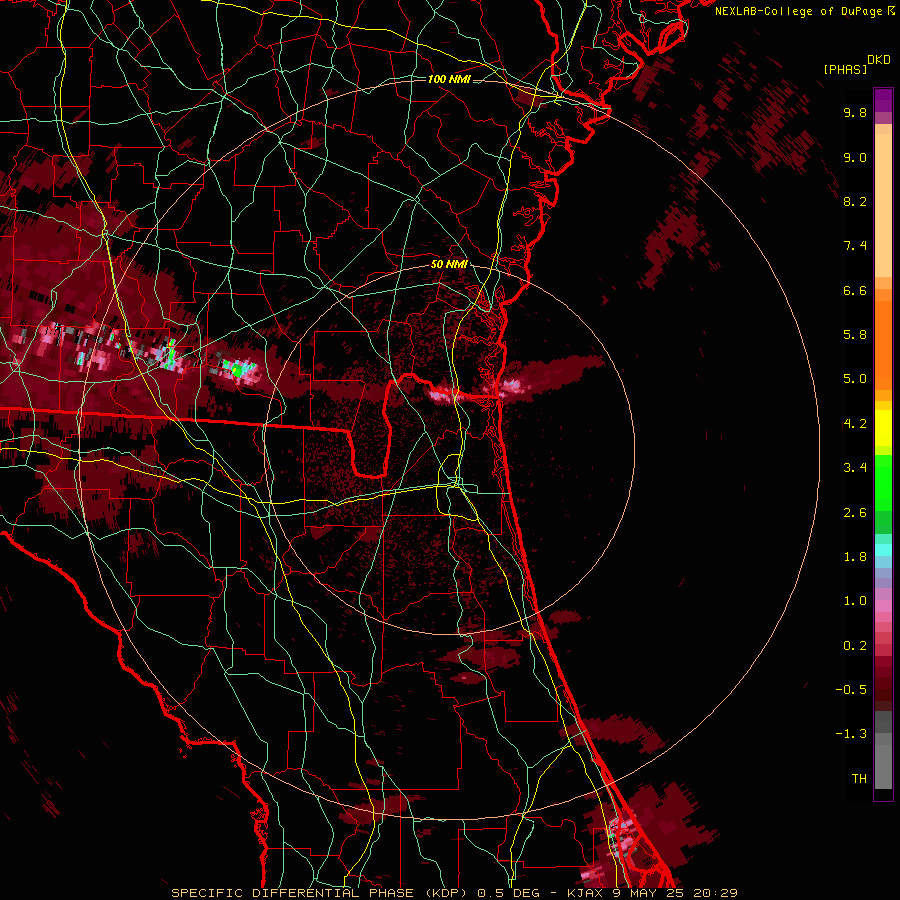900x900 pixels.
Task: Click the 1.0 scale value
Action: [x=855, y=601]
